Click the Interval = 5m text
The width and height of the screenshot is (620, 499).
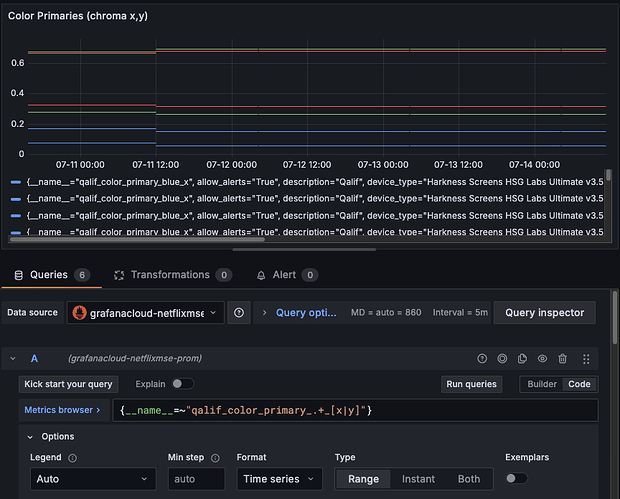(x=460, y=313)
